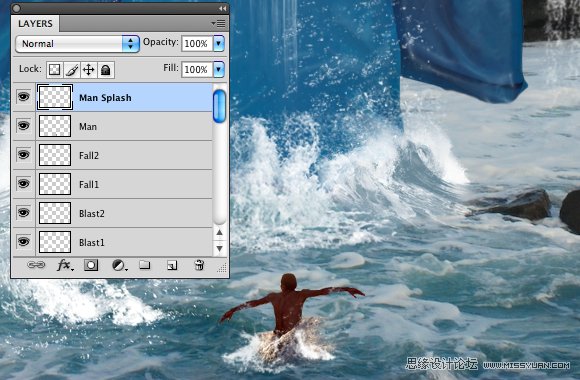Close the Layers panel window

point(17,8)
